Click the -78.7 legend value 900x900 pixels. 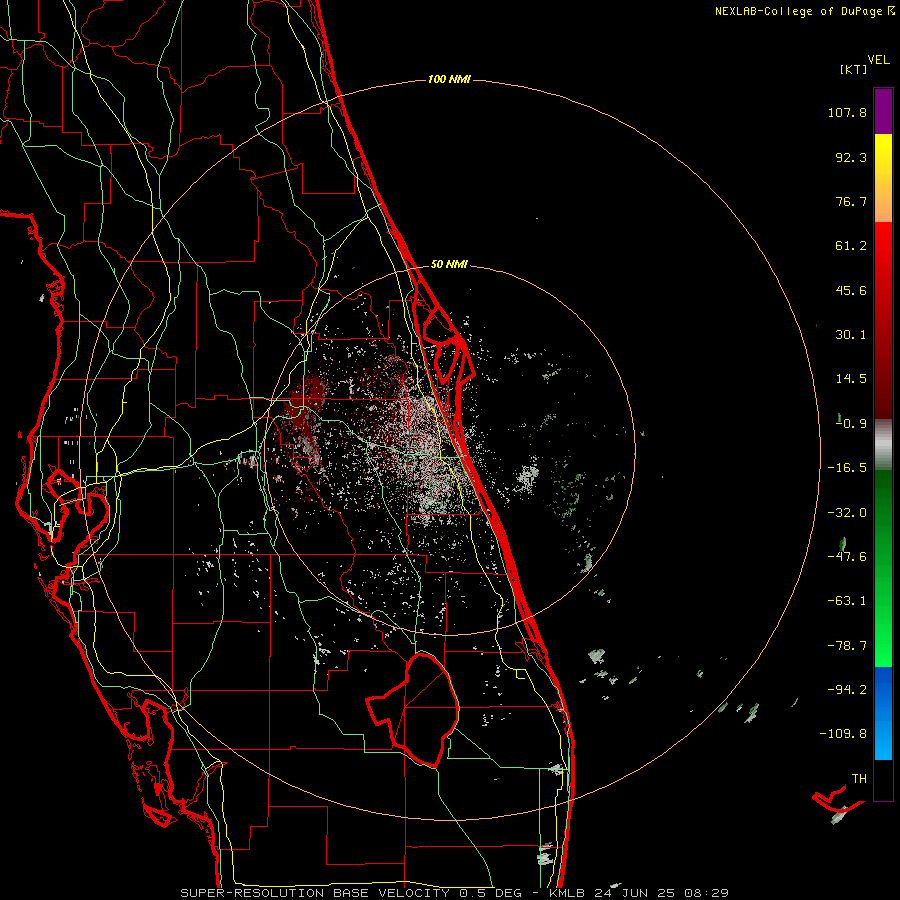coord(847,646)
